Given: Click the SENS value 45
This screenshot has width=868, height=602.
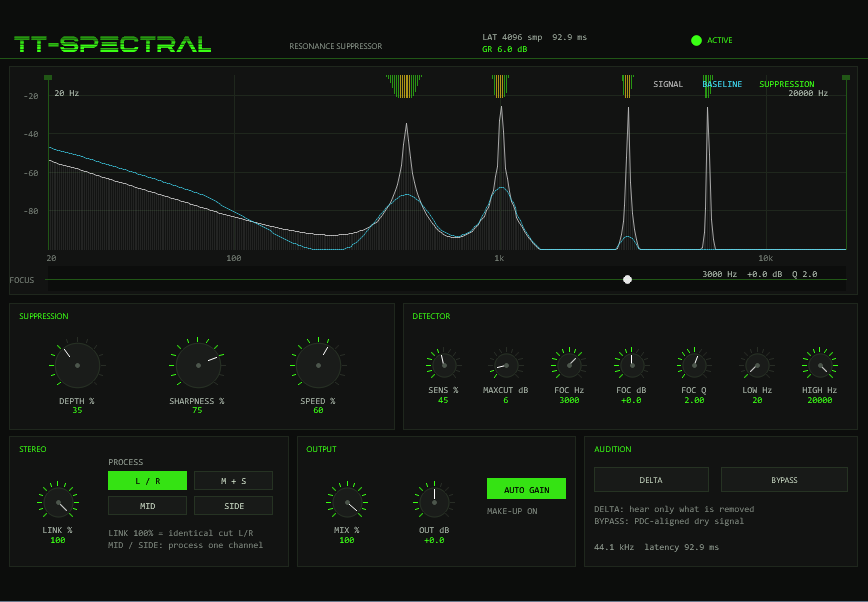Looking at the screenshot, I should pos(443,400).
